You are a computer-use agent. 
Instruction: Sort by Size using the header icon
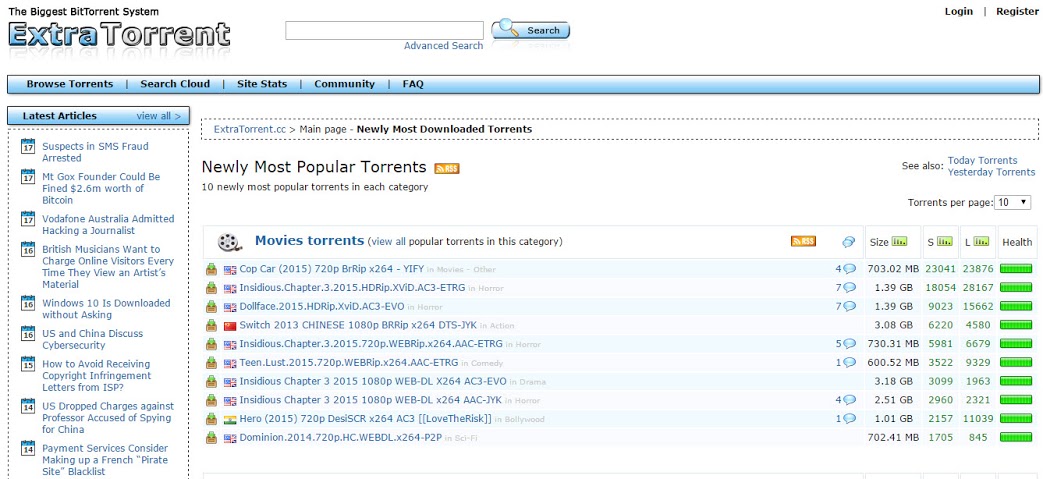[x=899, y=241]
